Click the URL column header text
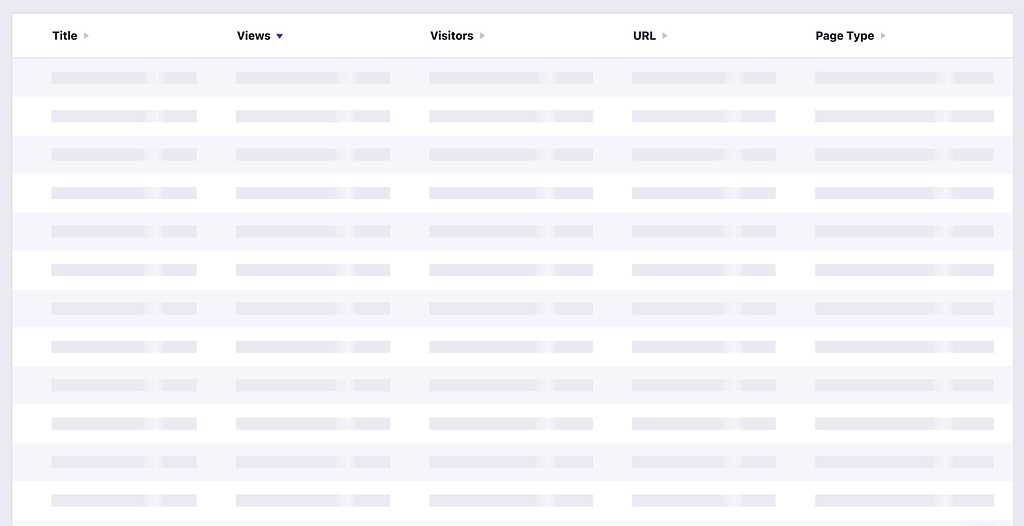 (644, 36)
